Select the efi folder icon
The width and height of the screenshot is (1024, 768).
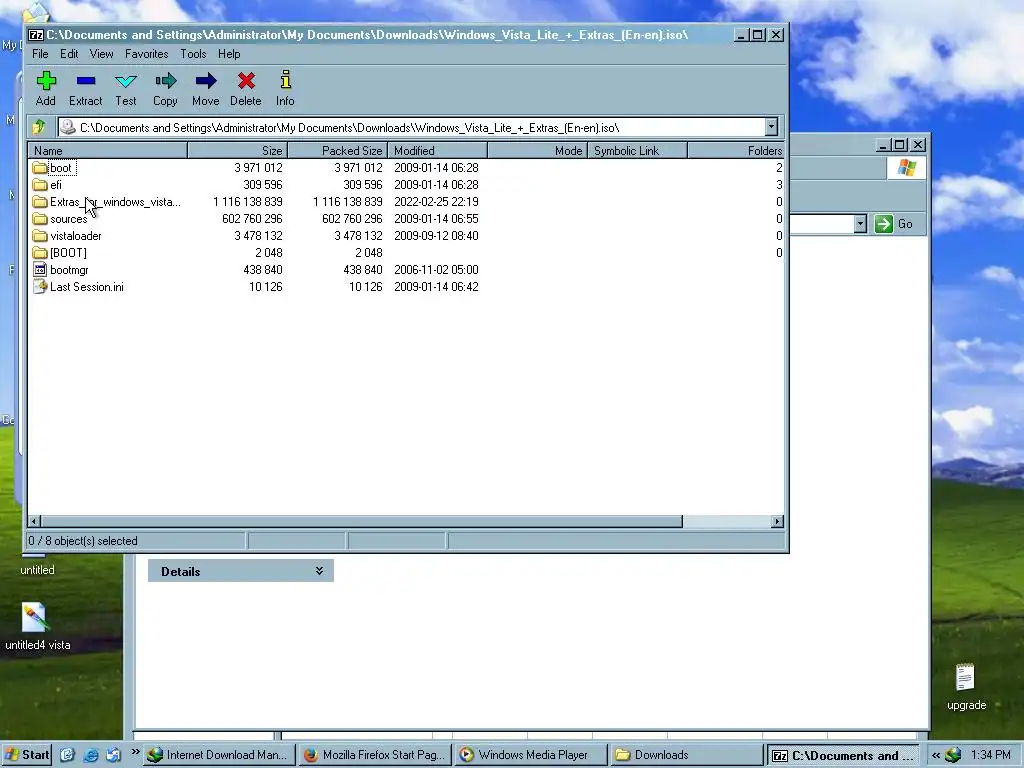tap(40, 185)
